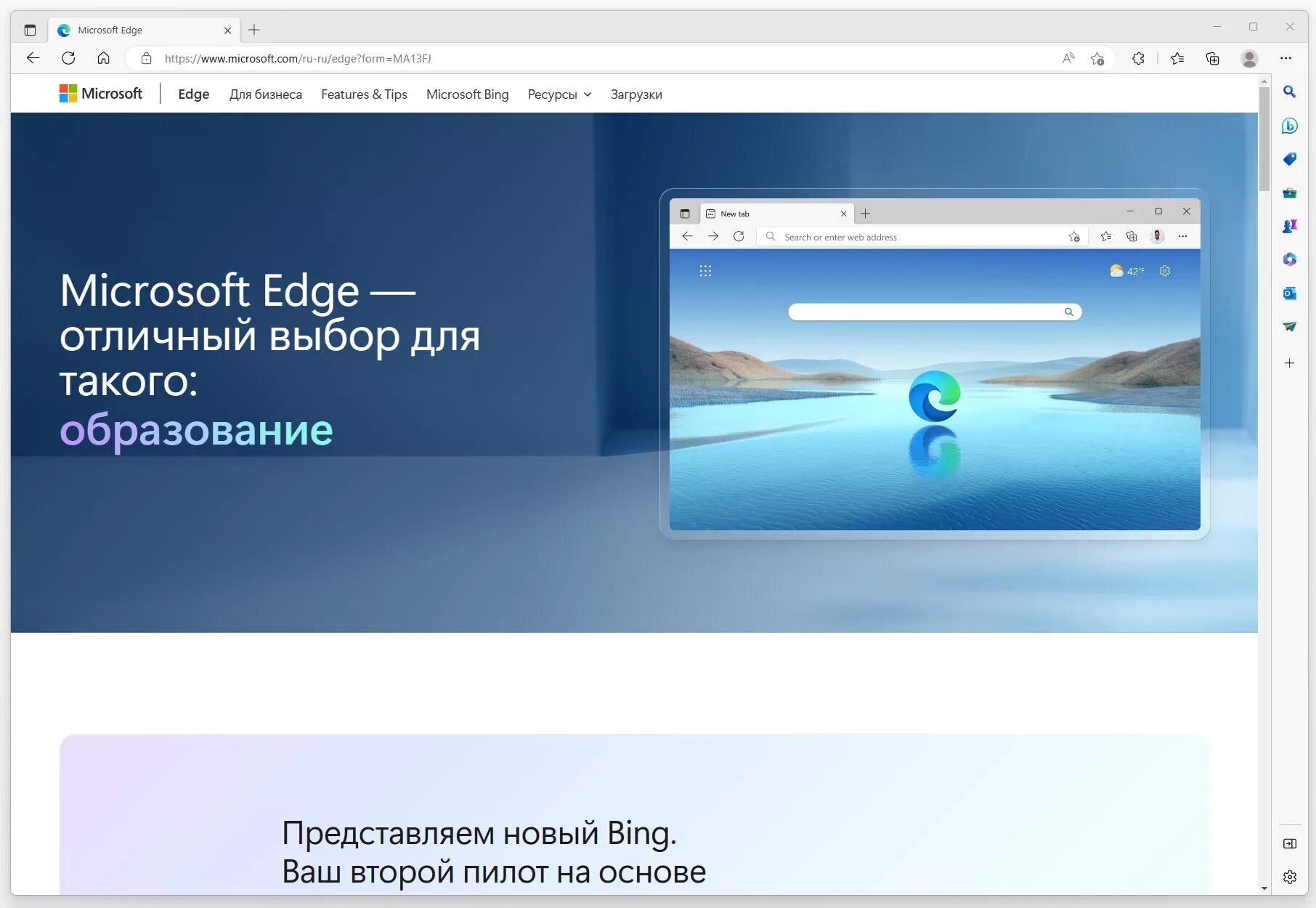The image size is (1316, 908).
Task: Open Settings and more ellipsis menu
Action: click(x=1285, y=58)
